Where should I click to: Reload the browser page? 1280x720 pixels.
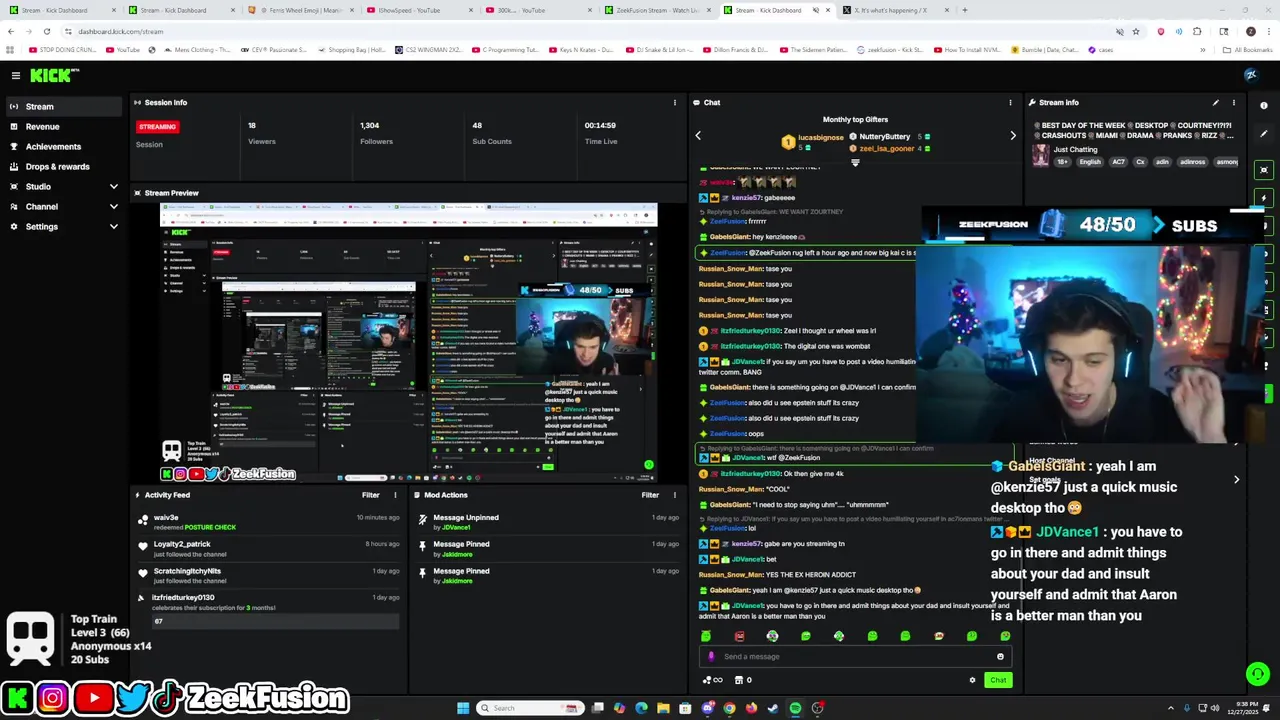click(46, 31)
